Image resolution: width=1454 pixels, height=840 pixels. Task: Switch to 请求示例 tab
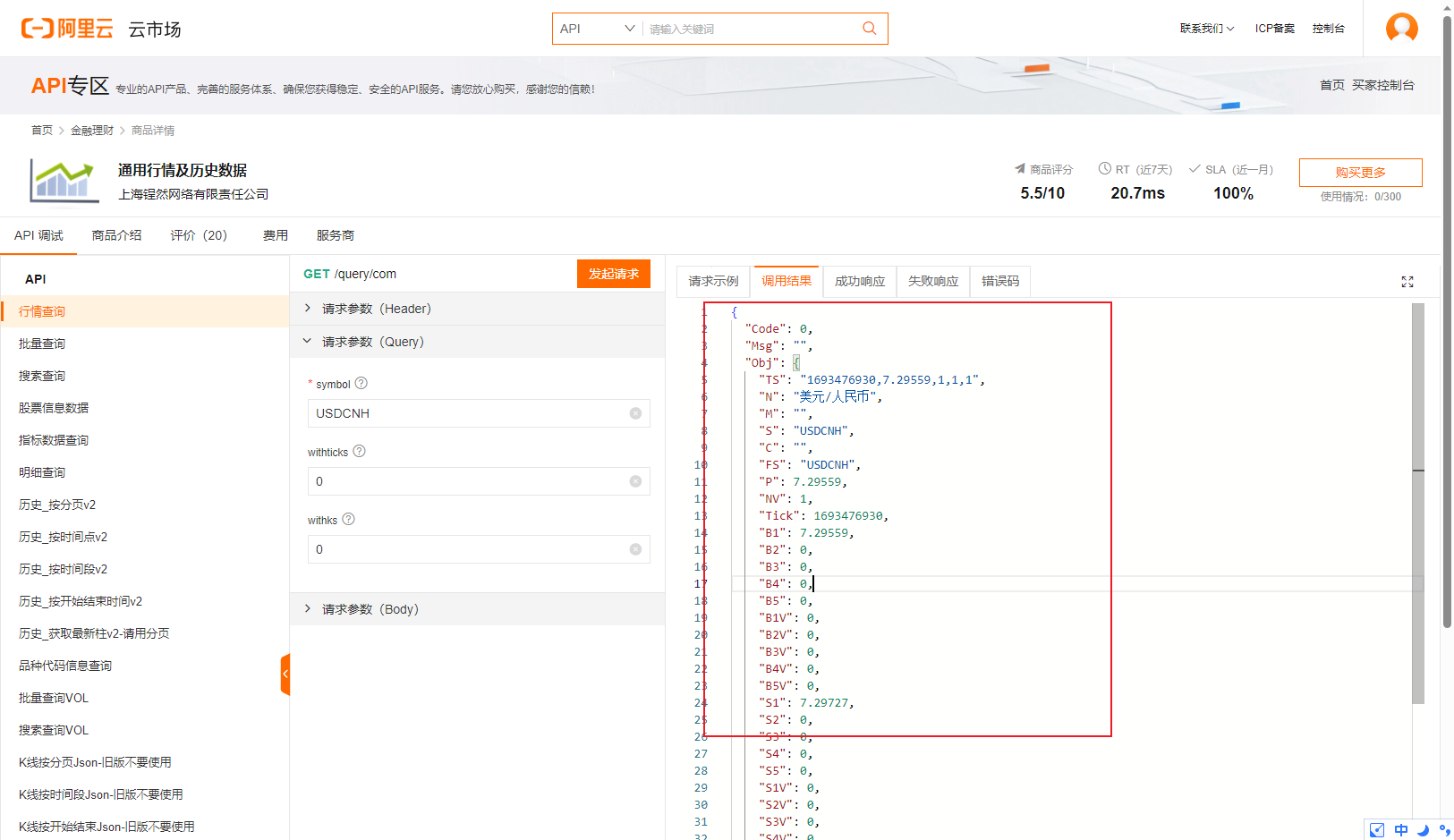point(713,281)
